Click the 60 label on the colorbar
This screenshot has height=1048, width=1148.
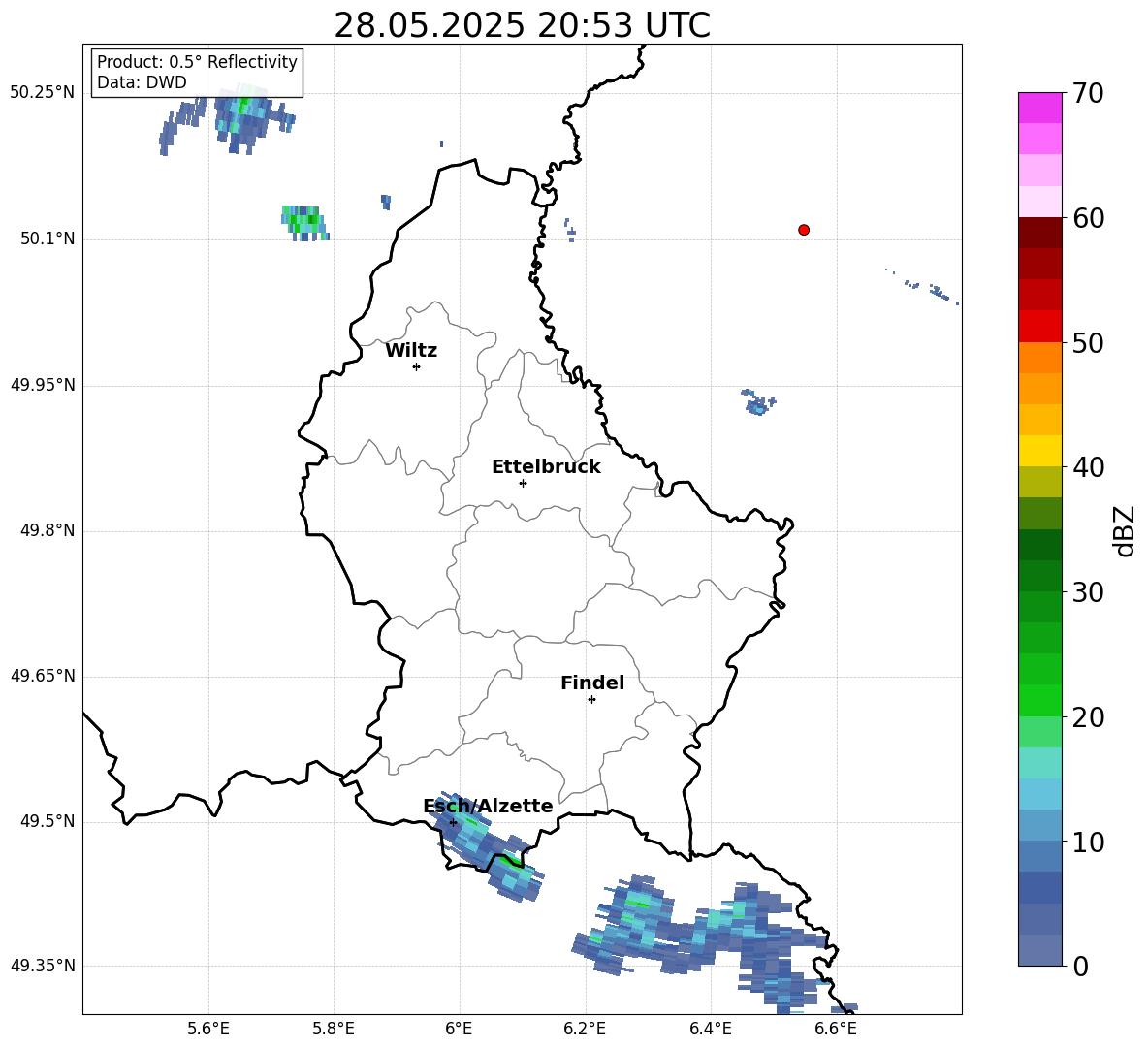(x=1088, y=218)
